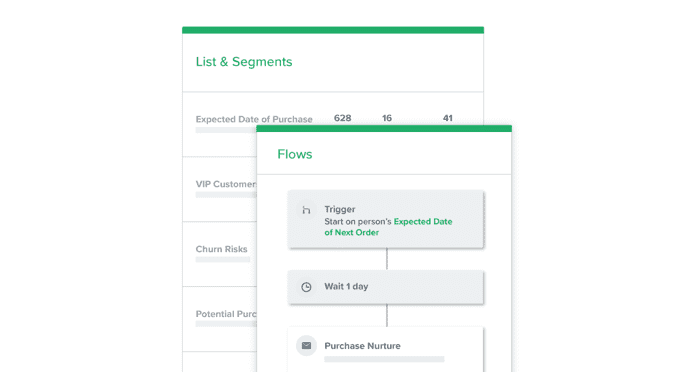Click the Flows panel heading
The height and width of the screenshot is (372, 700).
point(295,154)
